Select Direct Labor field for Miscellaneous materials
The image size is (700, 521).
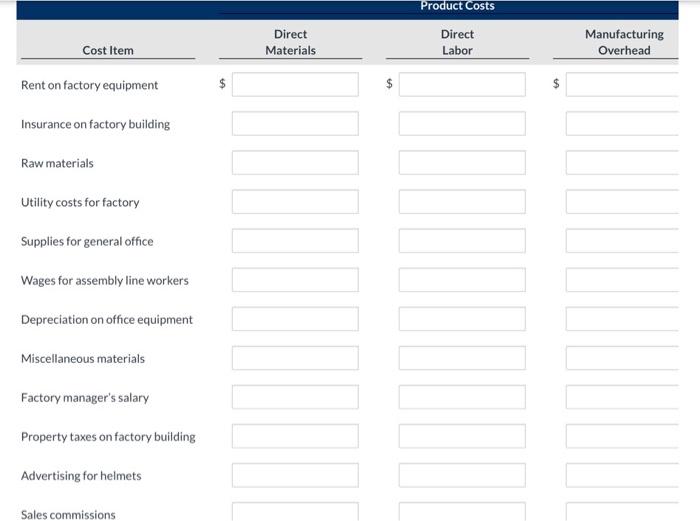tap(462, 358)
